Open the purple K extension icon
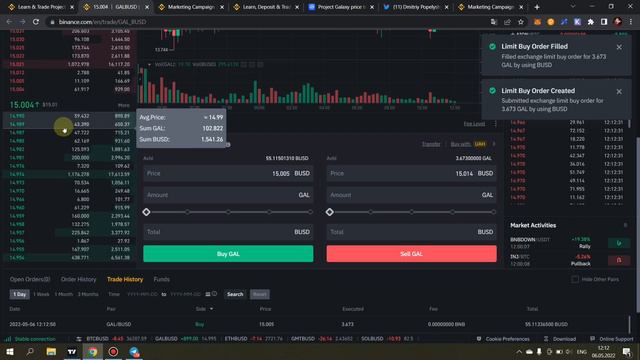 (x=577, y=22)
